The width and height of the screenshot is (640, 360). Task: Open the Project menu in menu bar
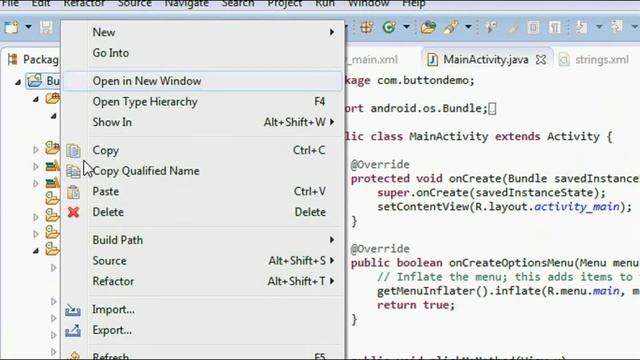pyautogui.click(x=285, y=4)
